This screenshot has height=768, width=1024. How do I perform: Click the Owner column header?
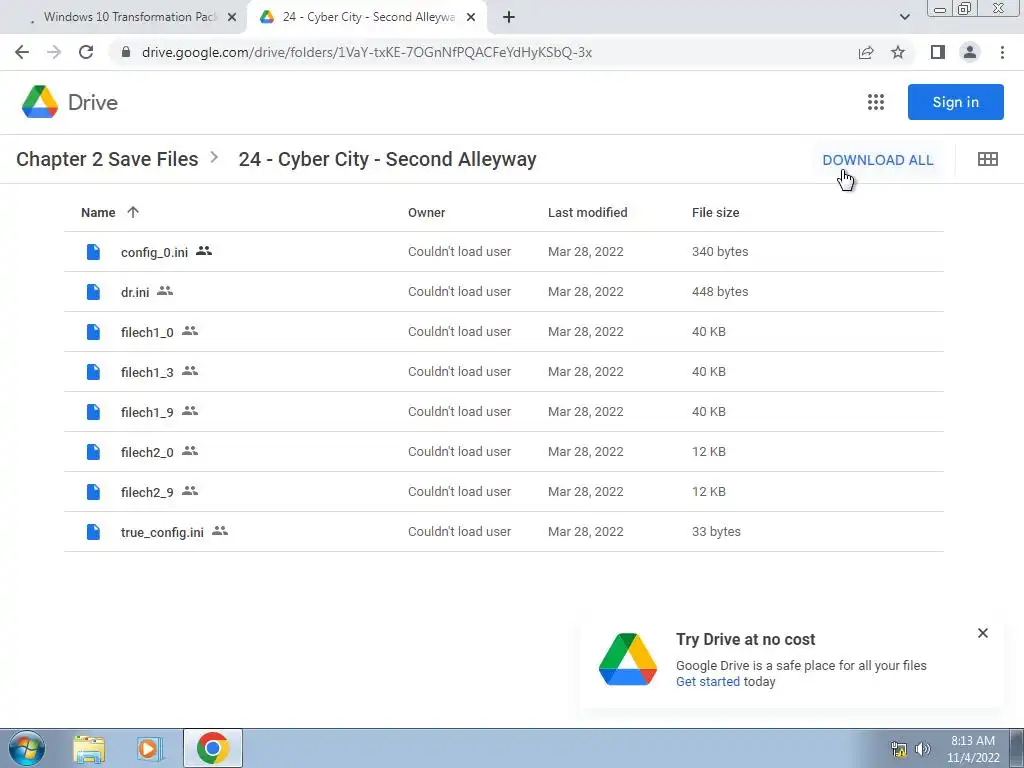(x=426, y=212)
